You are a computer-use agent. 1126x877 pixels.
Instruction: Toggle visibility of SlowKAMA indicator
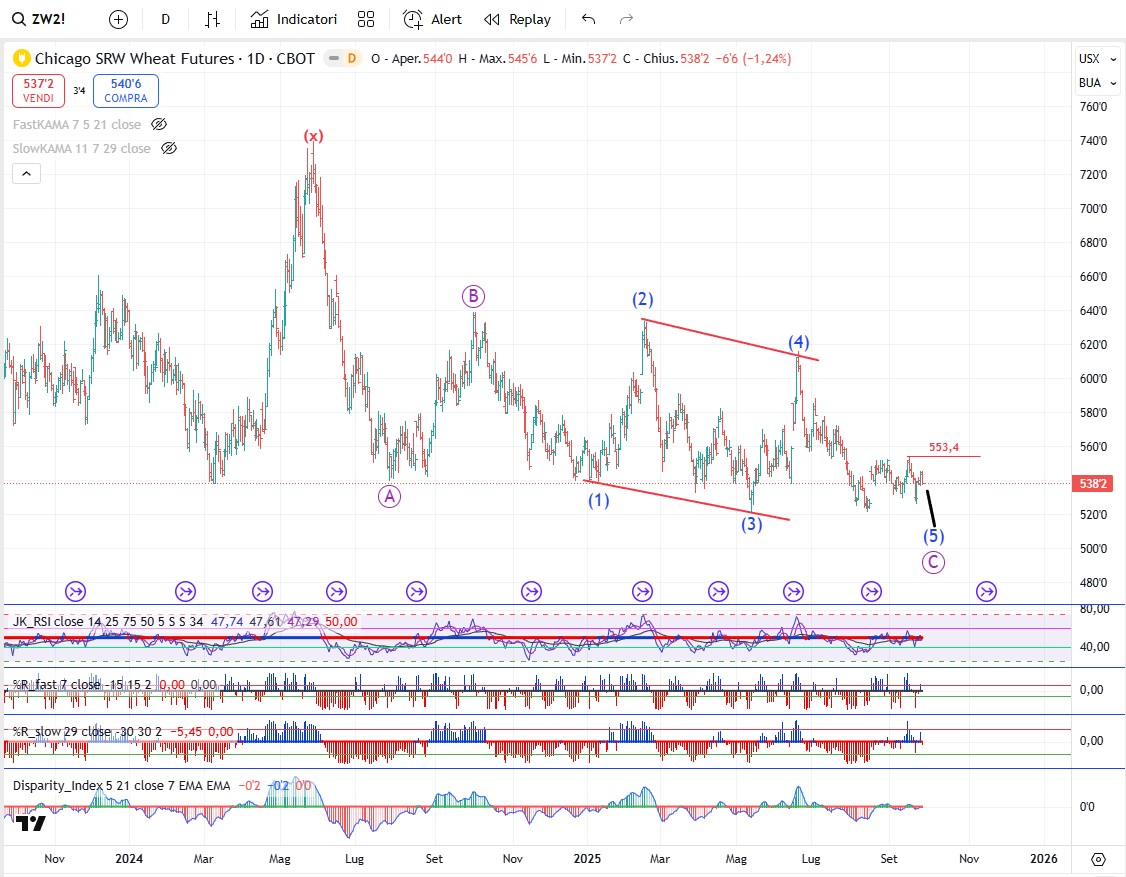tap(169, 148)
